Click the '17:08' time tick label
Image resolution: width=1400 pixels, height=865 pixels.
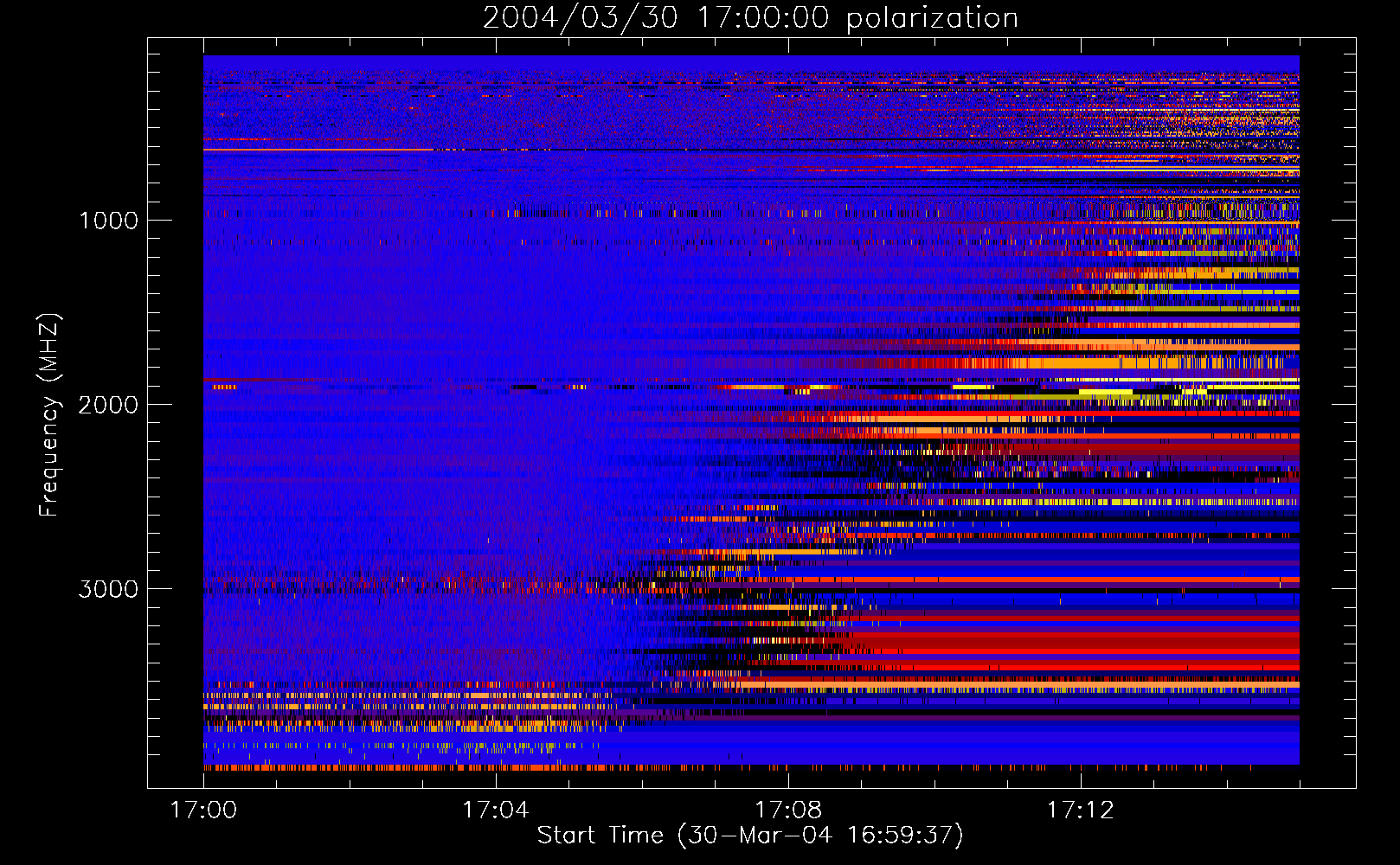[788, 811]
